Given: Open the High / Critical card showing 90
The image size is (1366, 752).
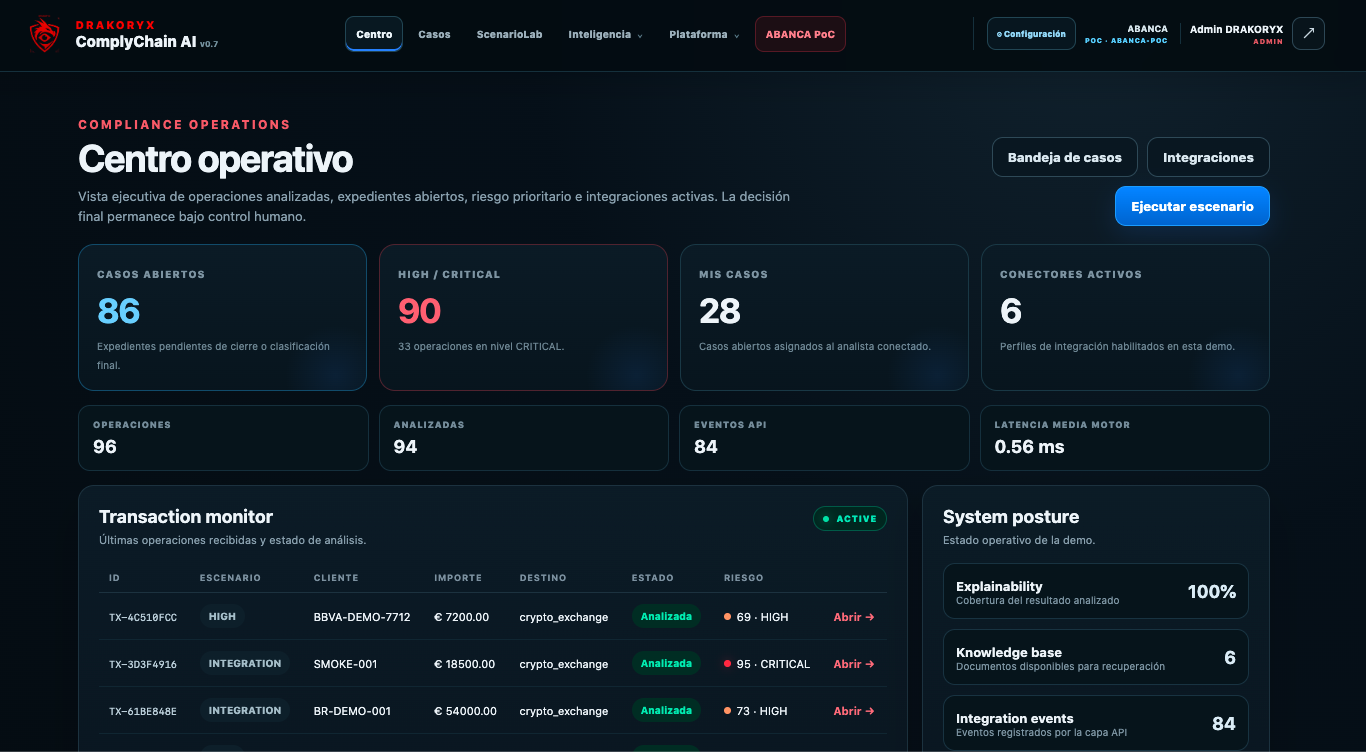Looking at the screenshot, I should click(x=523, y=317).
